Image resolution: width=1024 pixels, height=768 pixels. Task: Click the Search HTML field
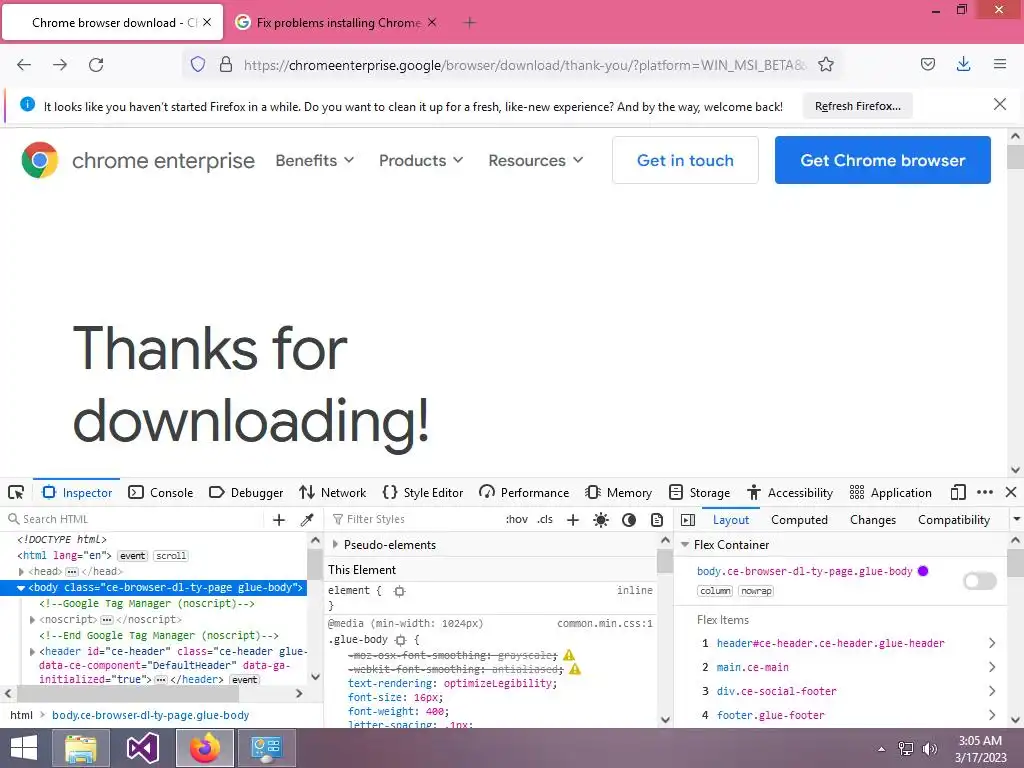click(x=134, y=519)
